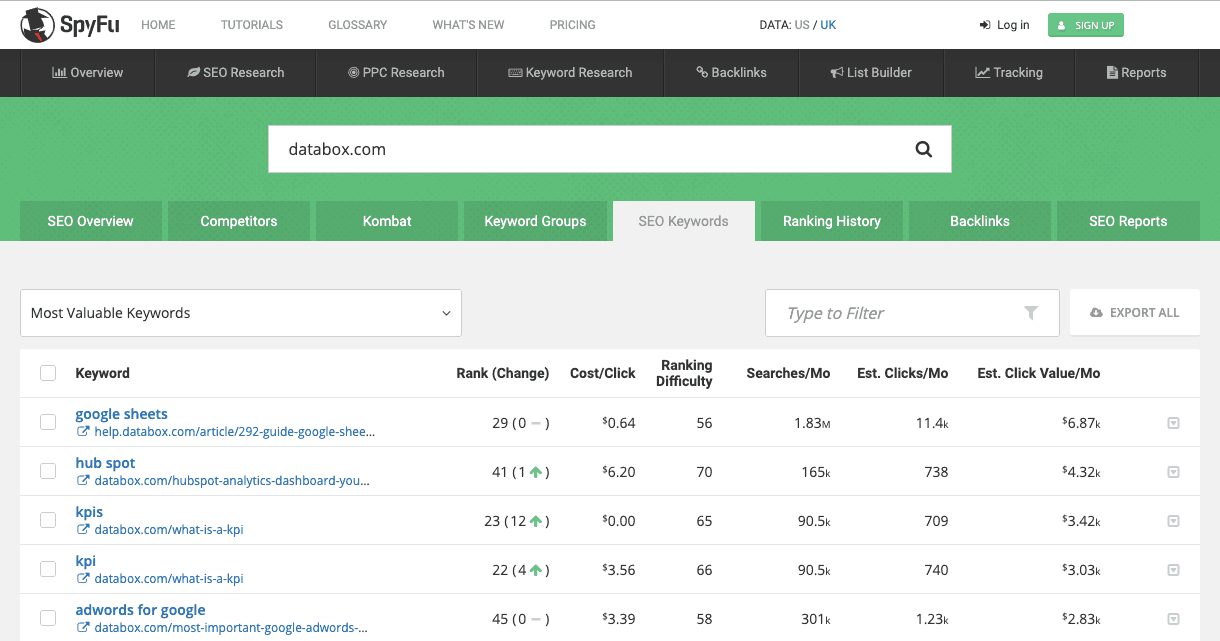
Task: Switch to the Ranking History tab
Action: 831,221
